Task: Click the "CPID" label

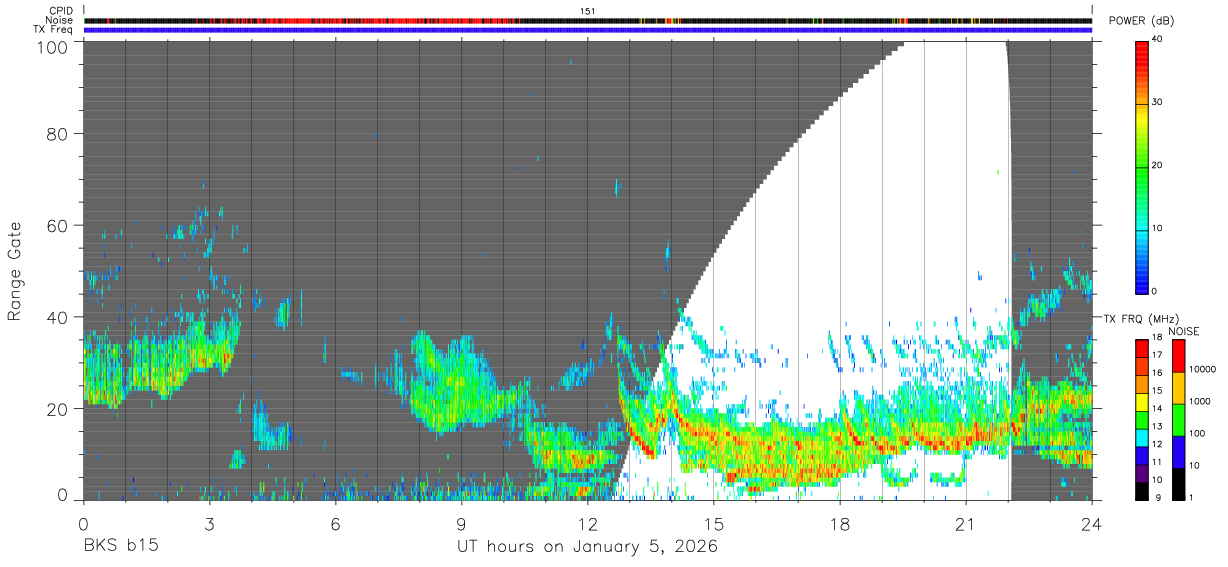Action: pos(61,11)
